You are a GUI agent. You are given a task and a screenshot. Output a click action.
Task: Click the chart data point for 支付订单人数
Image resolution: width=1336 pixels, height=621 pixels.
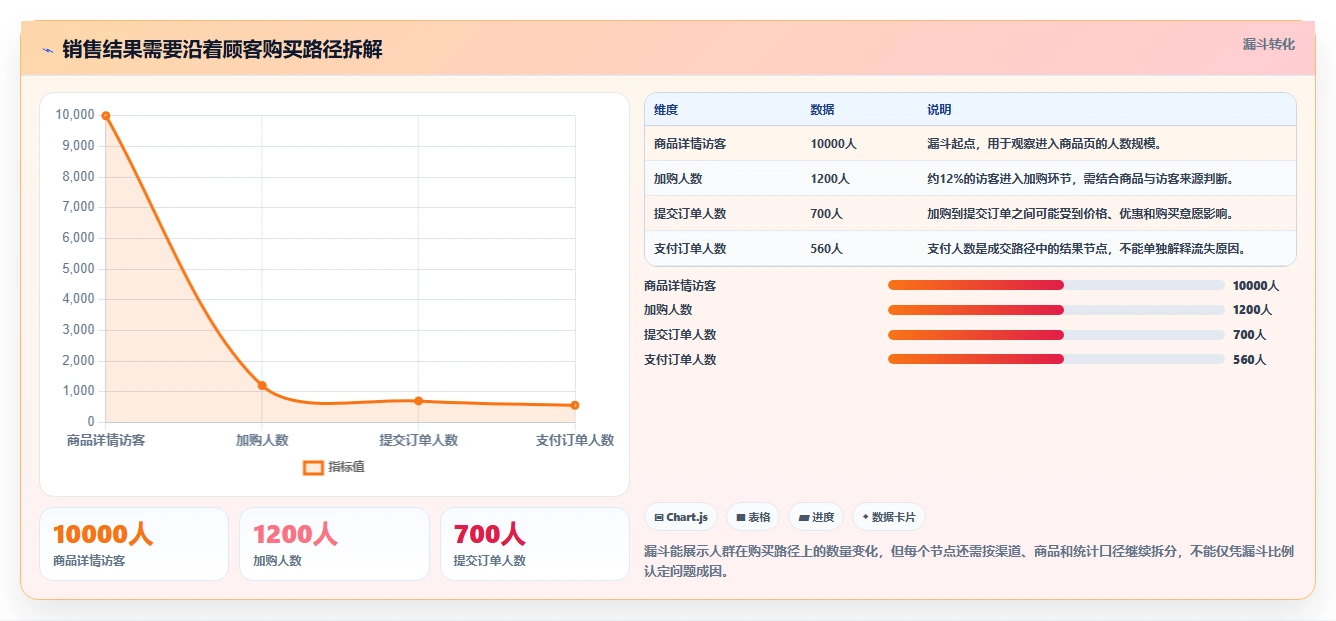(x=575, y=405)
